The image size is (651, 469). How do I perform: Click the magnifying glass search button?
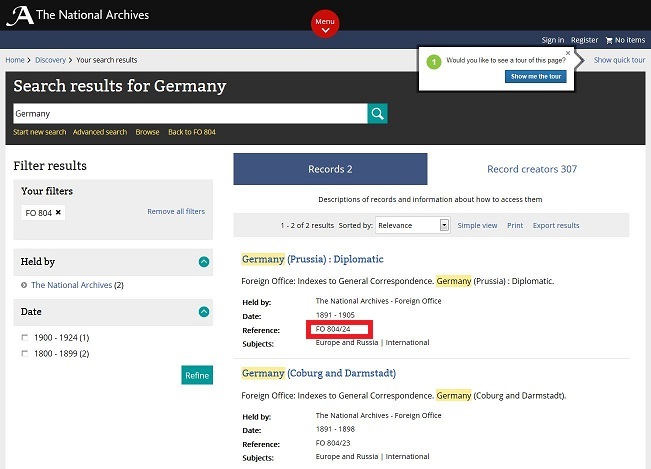(377, 114)
